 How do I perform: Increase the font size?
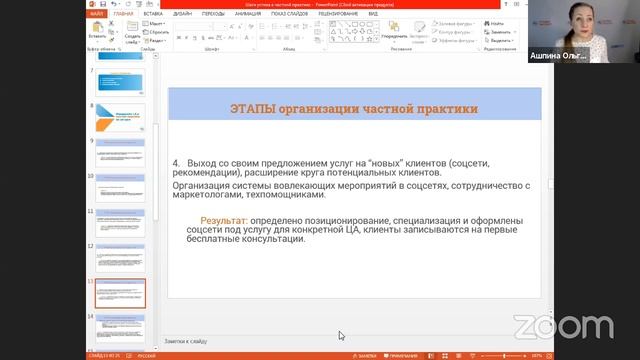pyautogui.click(x=231, y=27)
